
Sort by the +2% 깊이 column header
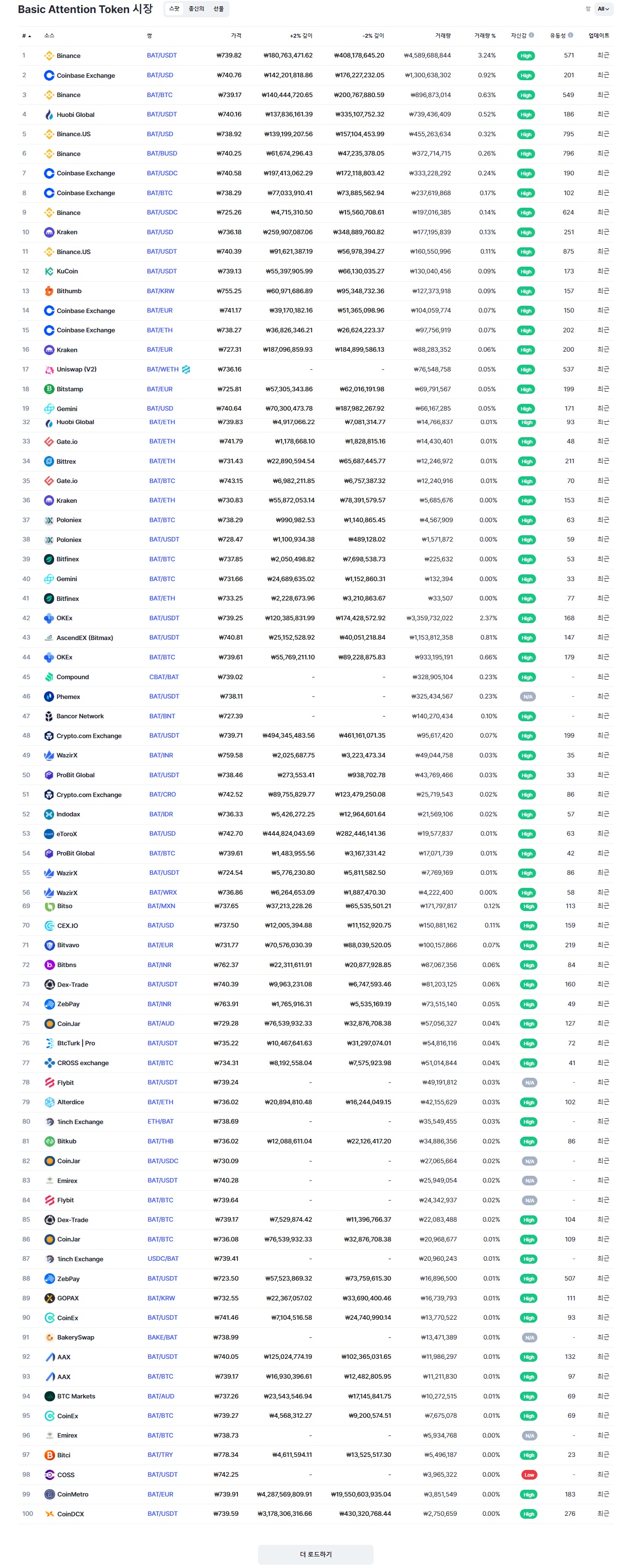click(x=301, y=36)
